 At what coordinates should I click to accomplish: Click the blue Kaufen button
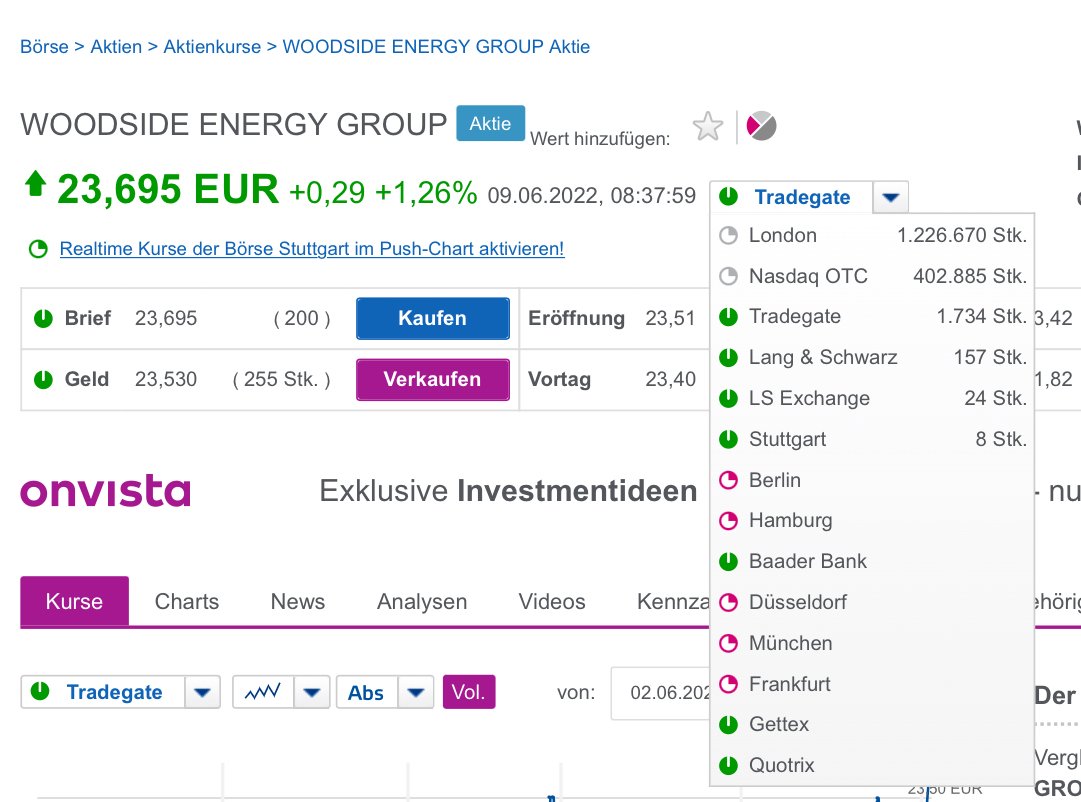tap(433, 319)
